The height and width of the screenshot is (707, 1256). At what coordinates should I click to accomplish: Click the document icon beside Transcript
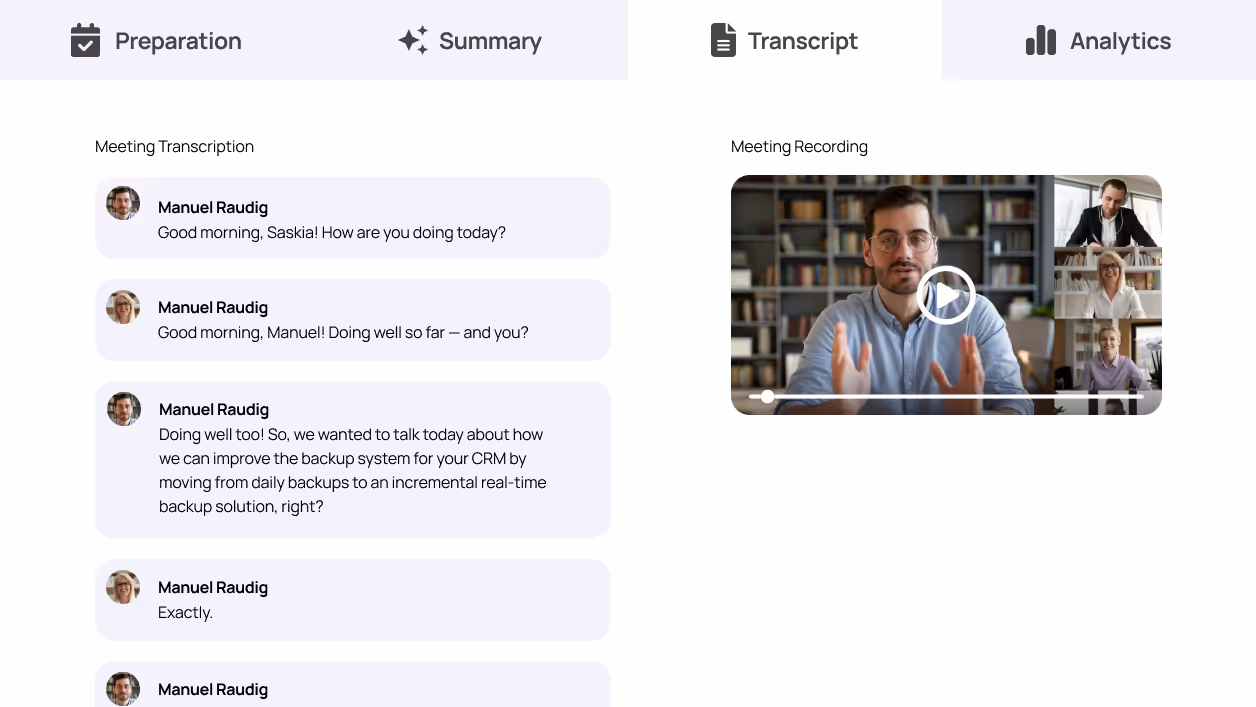723,40
